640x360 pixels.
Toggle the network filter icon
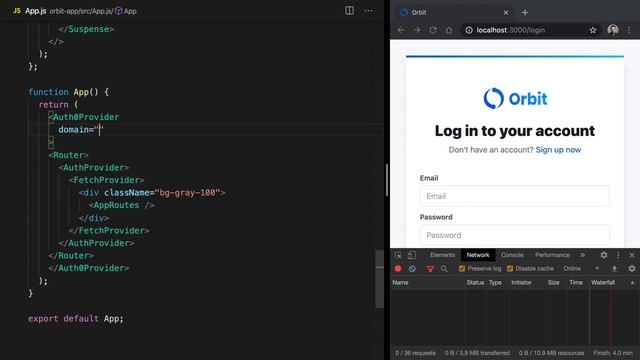430,269
